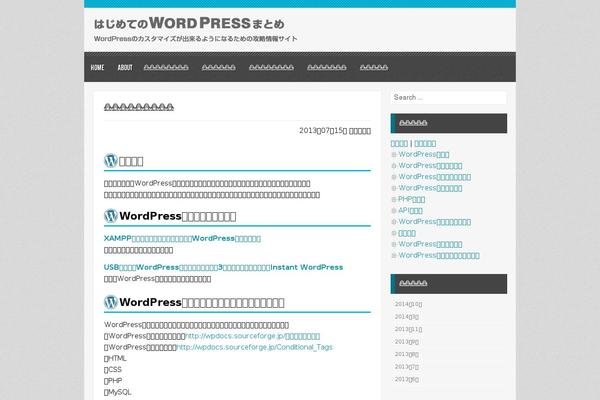The width and height of the screenshot is (600, 400).
Task: Open the 2013年11月 archive link
Action: coord(408,329)
